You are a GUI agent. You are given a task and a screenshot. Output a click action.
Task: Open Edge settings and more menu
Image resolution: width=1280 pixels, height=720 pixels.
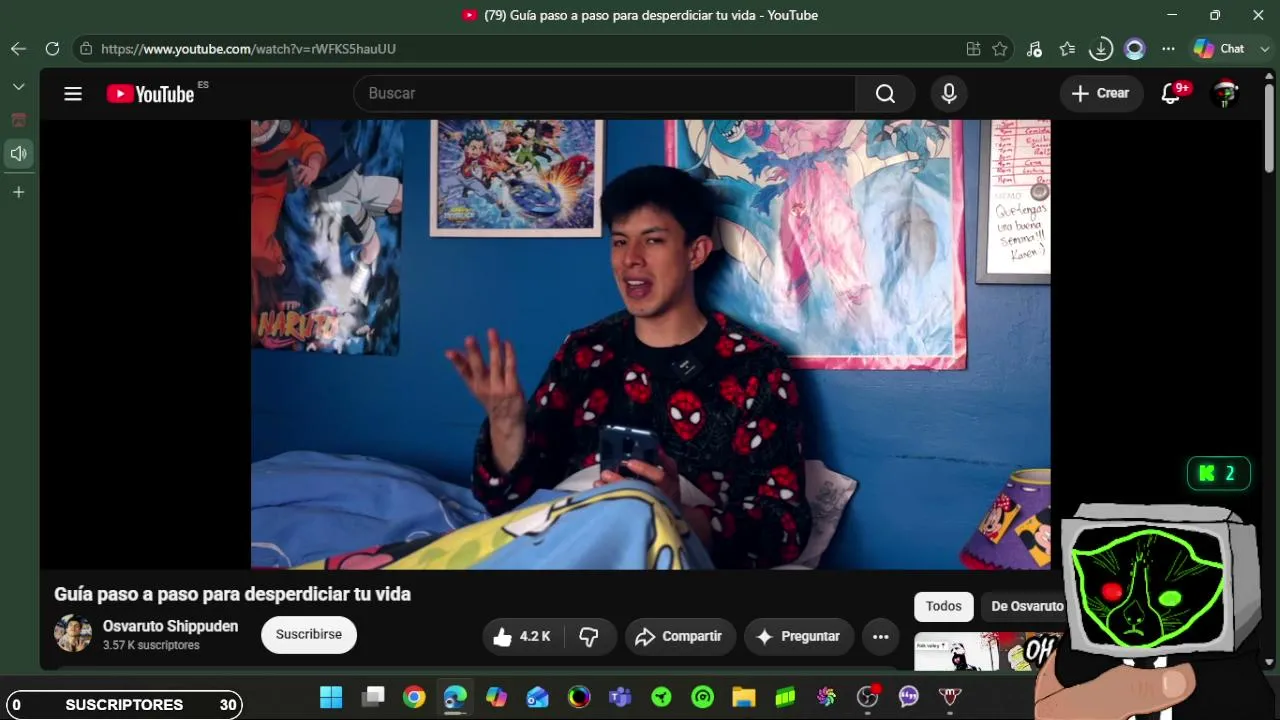point(1168,49)
